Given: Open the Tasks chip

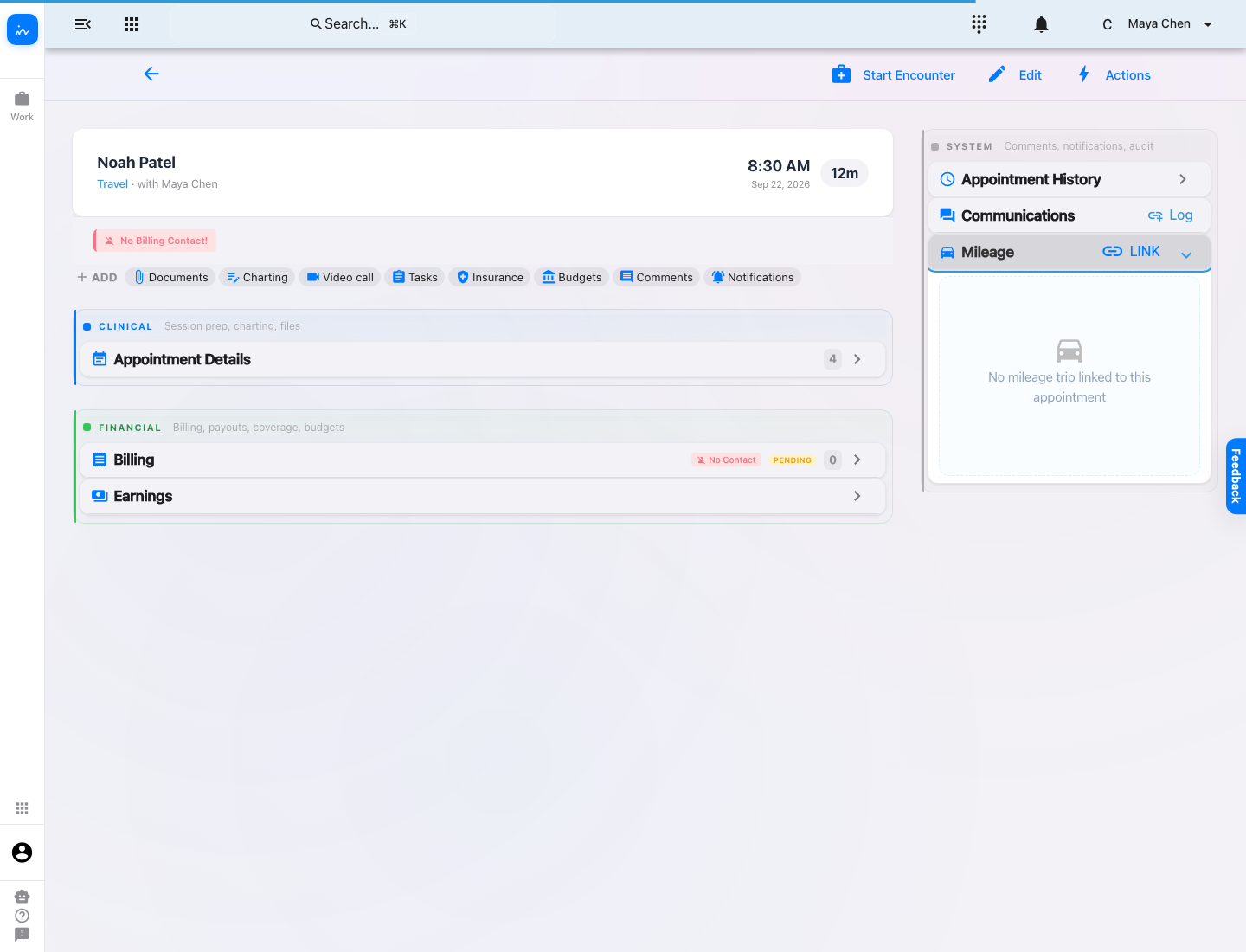Looking at the screenshot, I should click(415, 277).
